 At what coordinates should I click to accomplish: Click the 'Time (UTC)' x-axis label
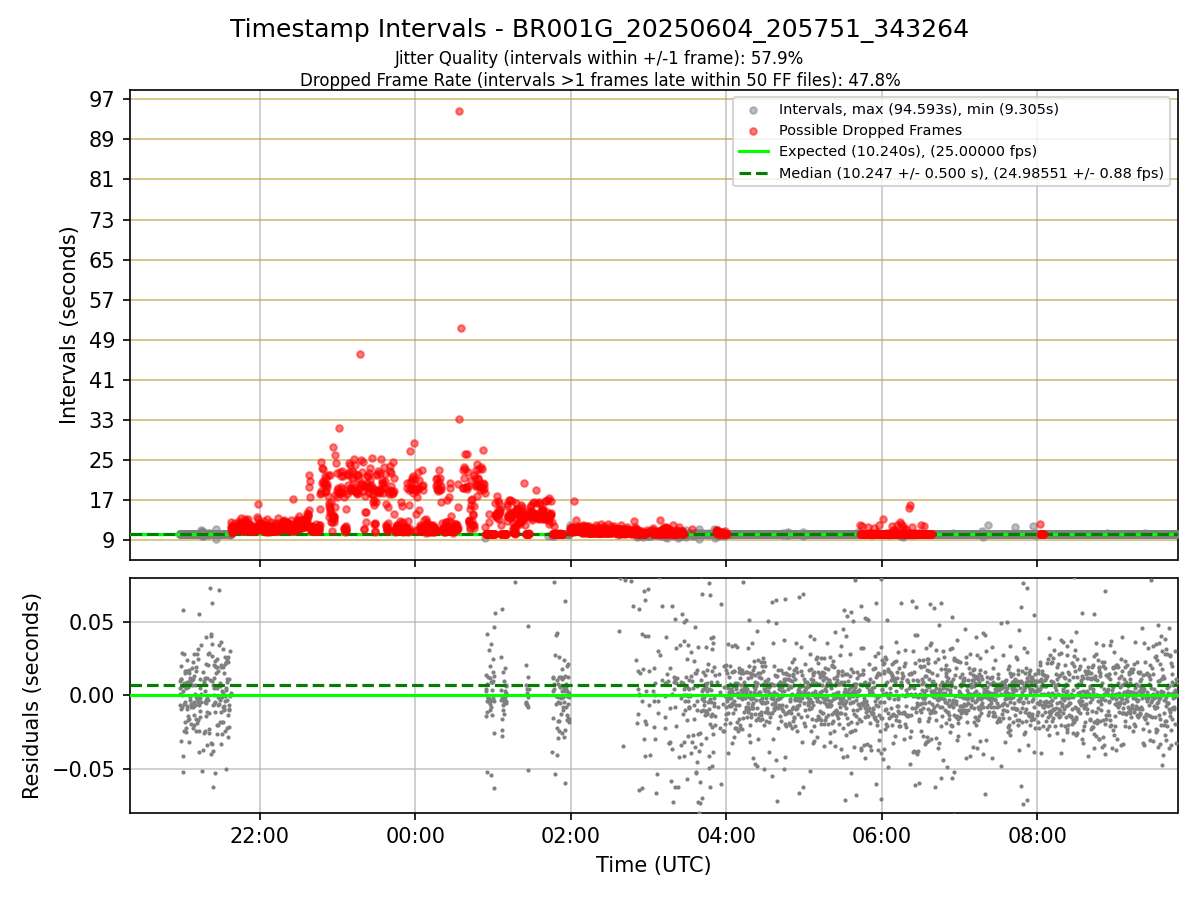click(654, 865)
